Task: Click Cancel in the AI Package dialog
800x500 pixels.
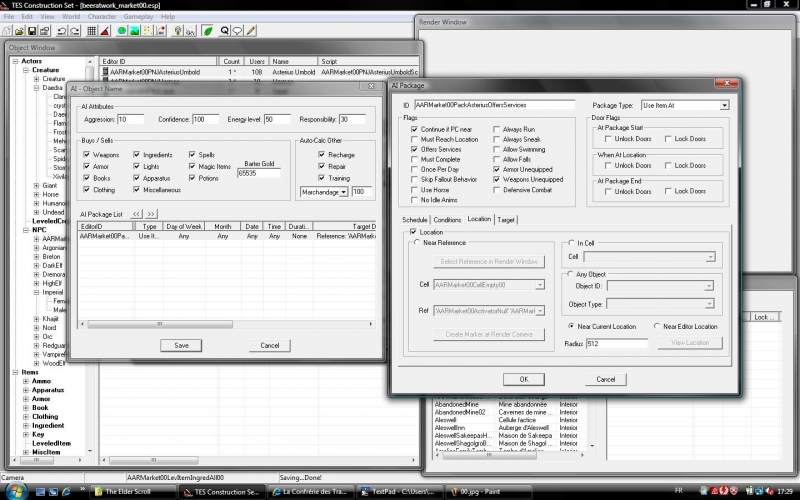Action: coord(606,379)
